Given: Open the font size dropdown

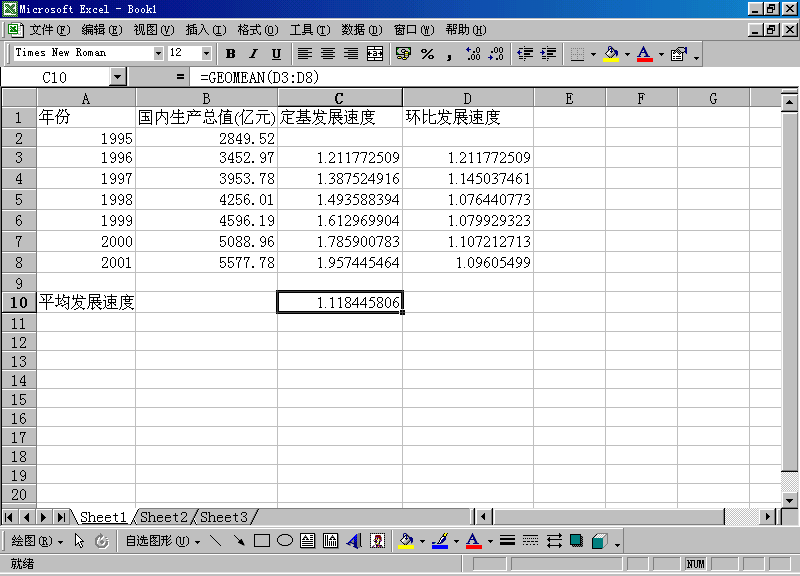Looking at the screenshot, I should click(x=206, y=53).
